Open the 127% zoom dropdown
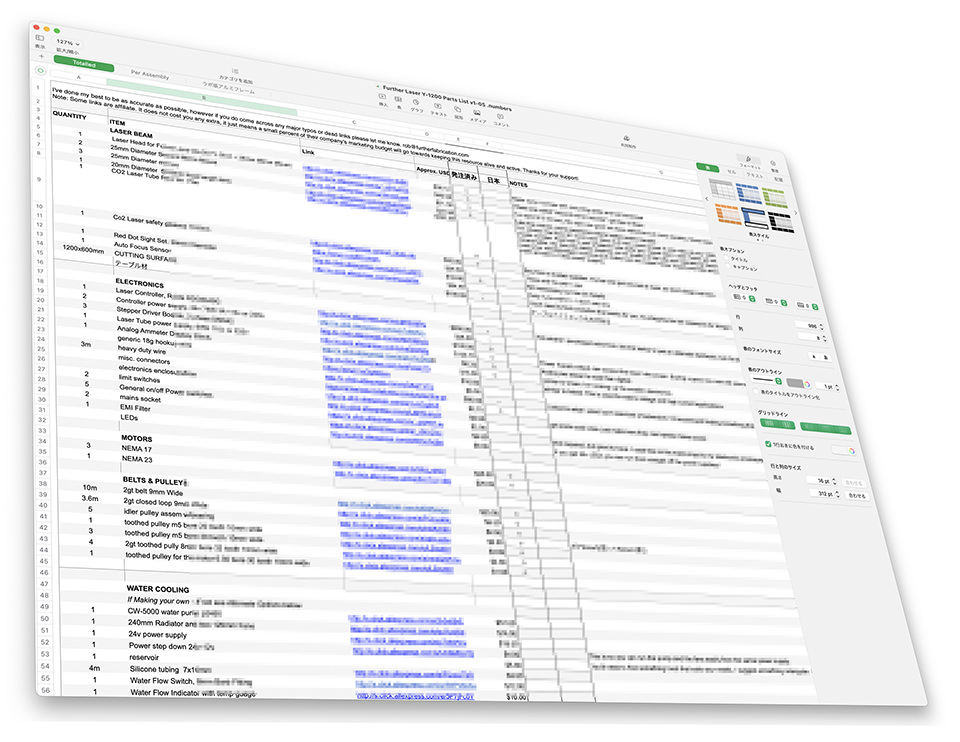 pyautogui.click(x=68, y=43)
